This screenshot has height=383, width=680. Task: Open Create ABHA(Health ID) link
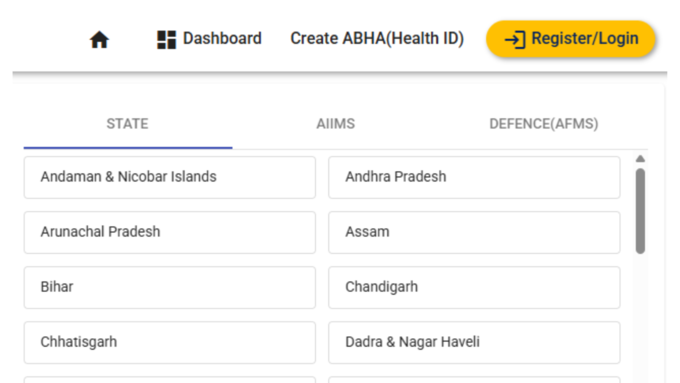pos(377,39)
